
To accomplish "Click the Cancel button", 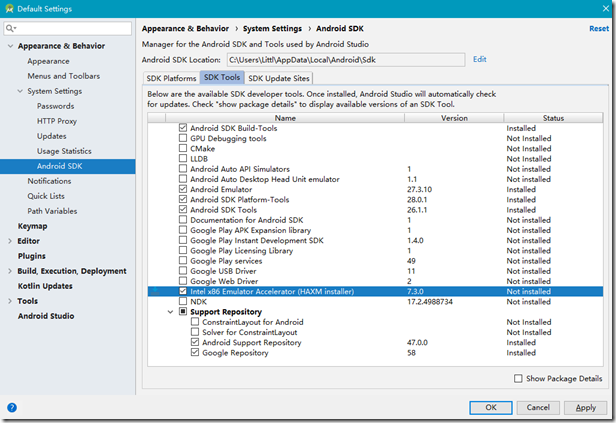I will click(x=538, y=407).
